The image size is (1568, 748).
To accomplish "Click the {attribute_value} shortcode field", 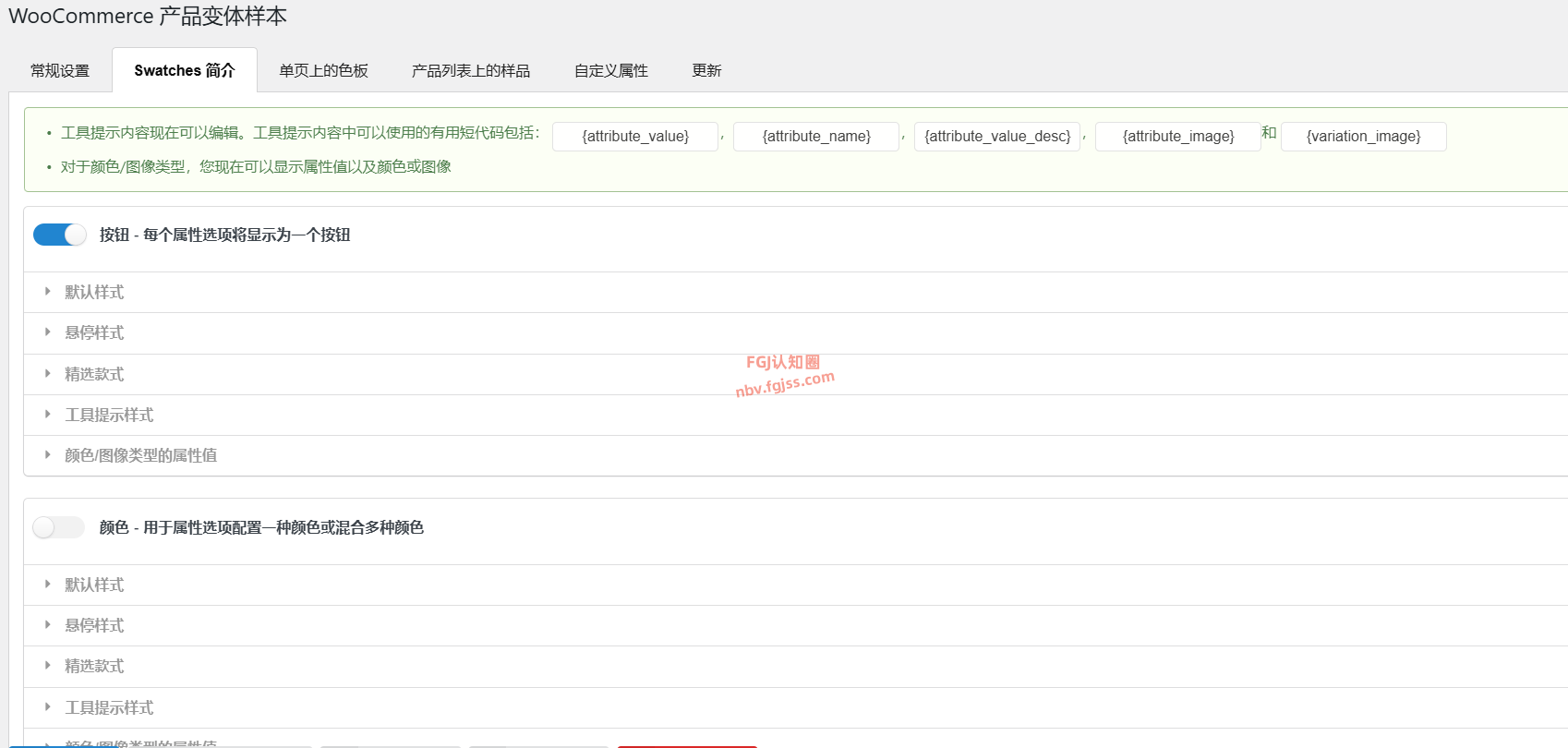I will point(635,137).
